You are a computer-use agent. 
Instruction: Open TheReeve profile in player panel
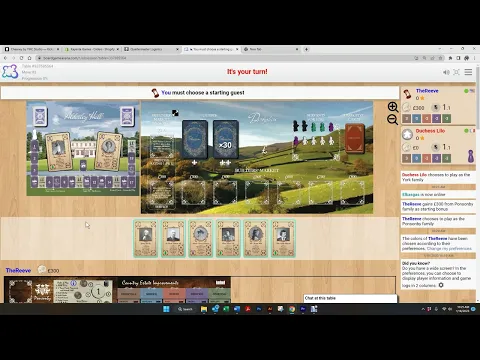tap(427, 91)
